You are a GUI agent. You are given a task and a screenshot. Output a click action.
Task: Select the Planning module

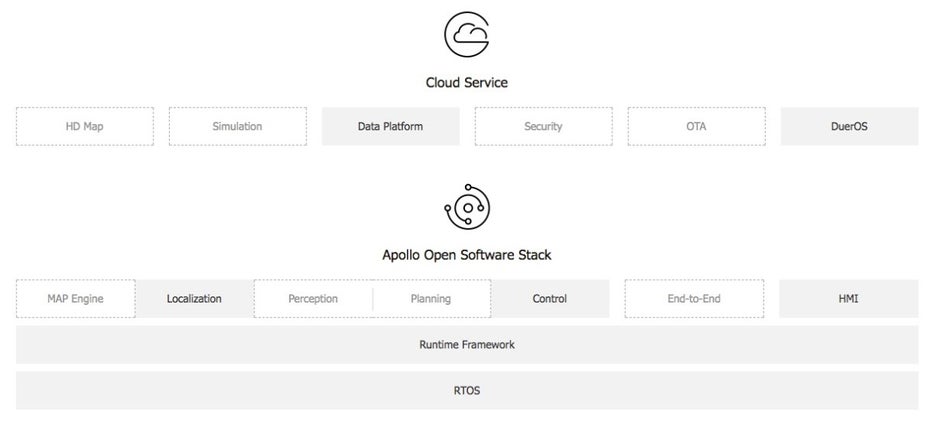(431, 299)
